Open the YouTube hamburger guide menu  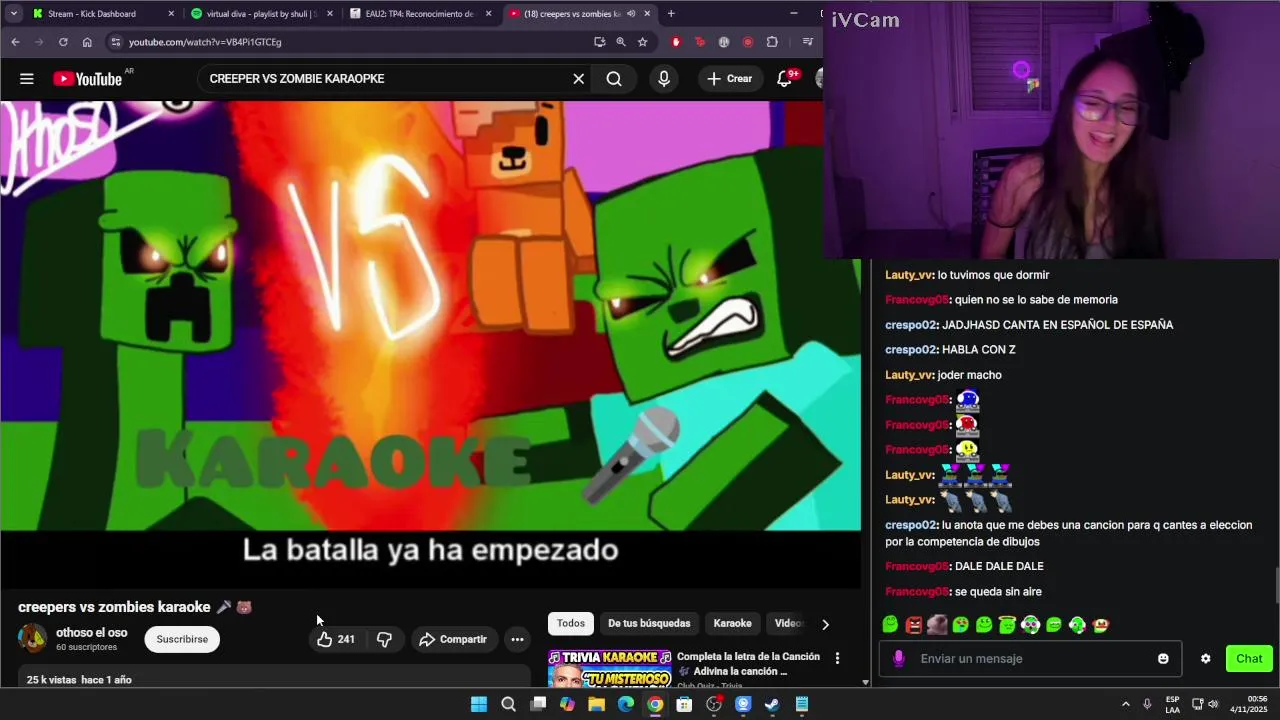pyautogui.click(x=27, y=79)
